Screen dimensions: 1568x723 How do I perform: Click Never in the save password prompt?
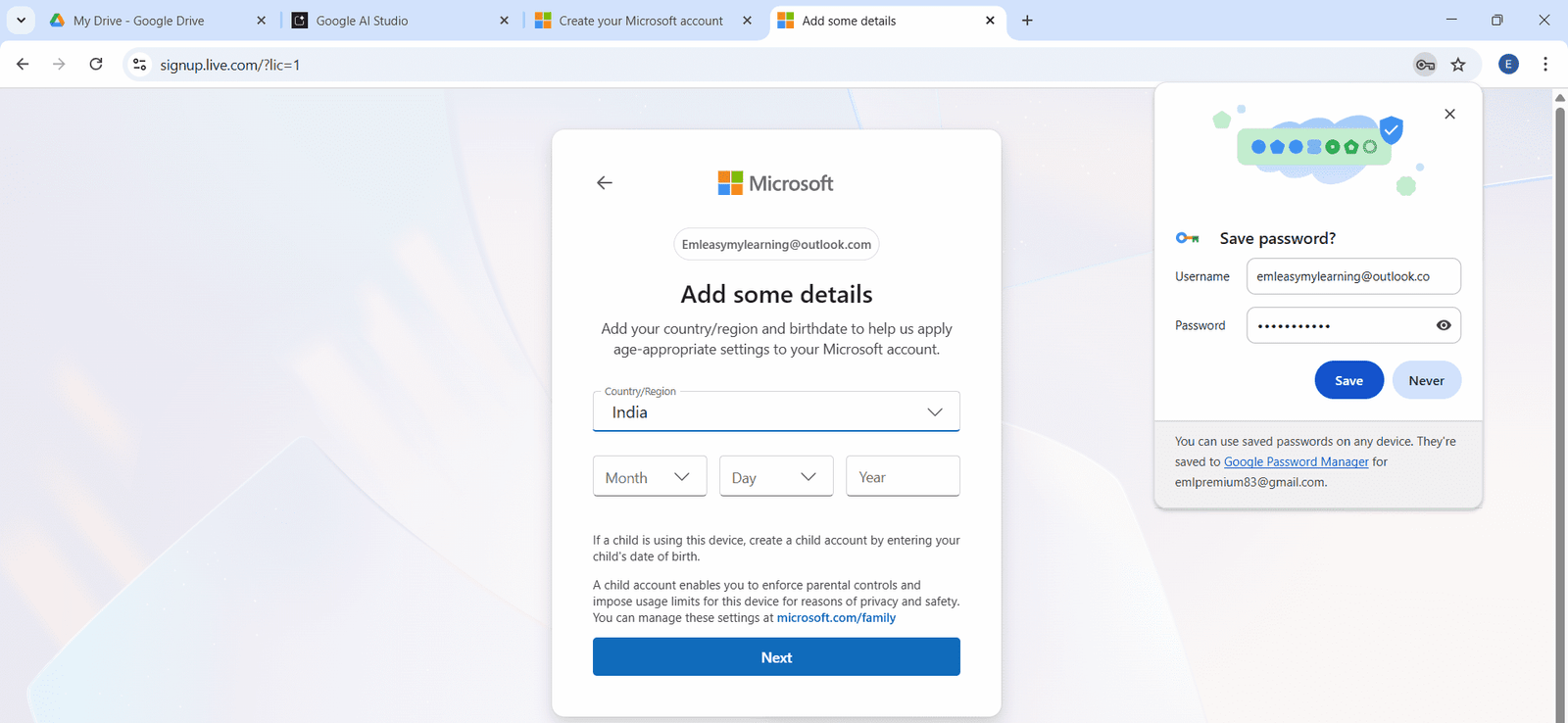tap(1426, 381)
